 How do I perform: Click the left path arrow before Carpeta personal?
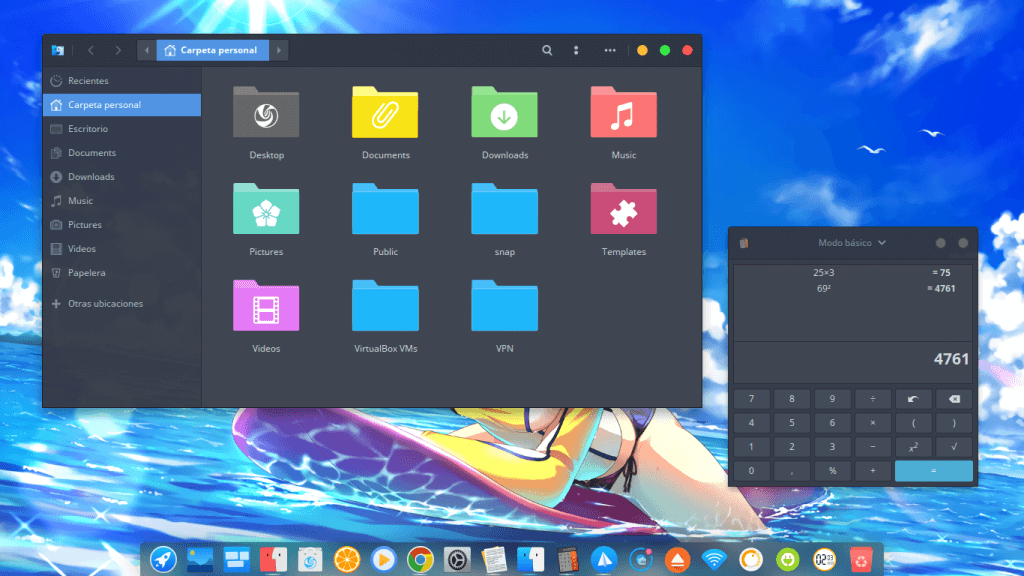146,50
